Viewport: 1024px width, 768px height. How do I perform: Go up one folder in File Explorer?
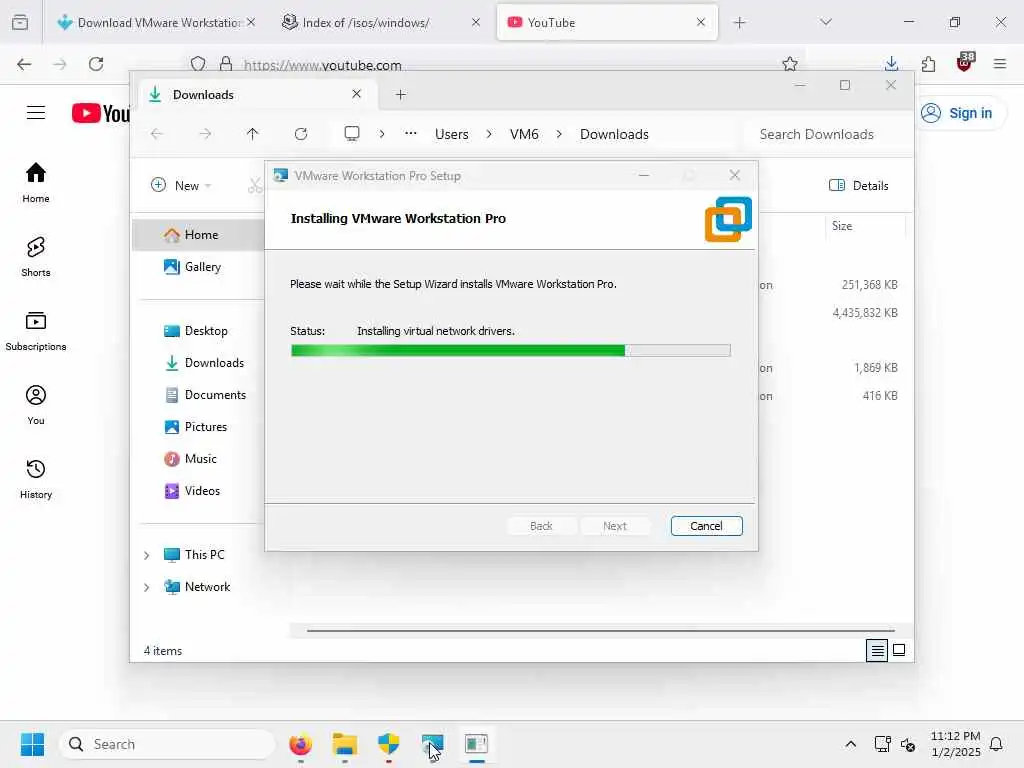click(x=252, y=134)
